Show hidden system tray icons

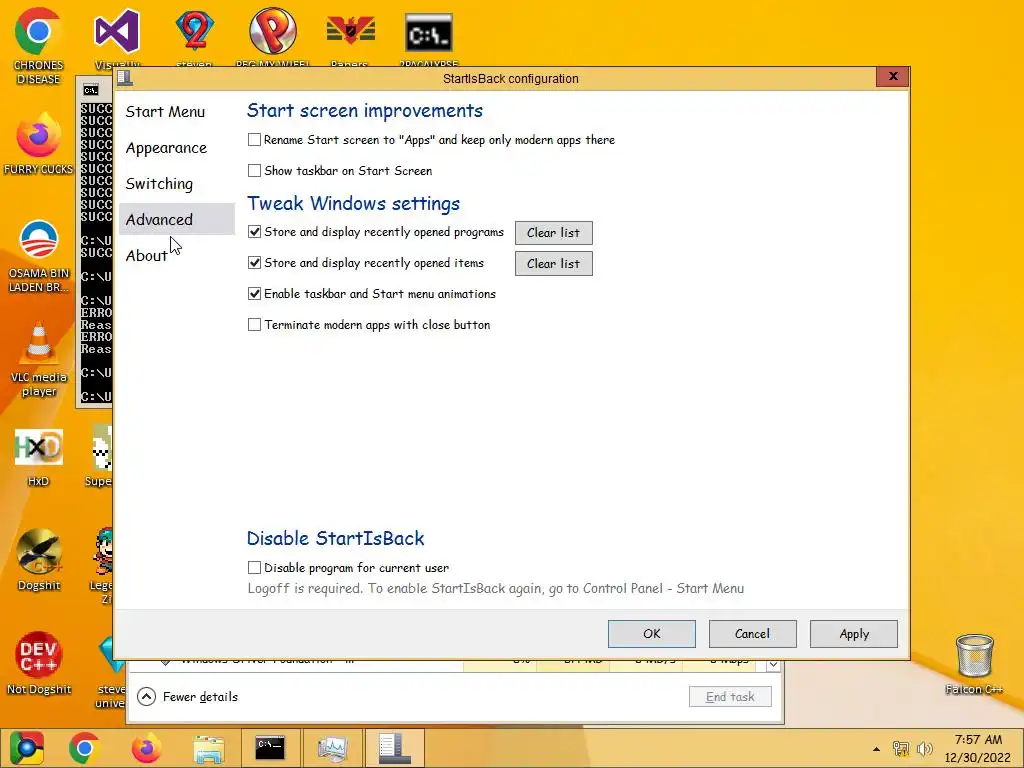[876, 749]
